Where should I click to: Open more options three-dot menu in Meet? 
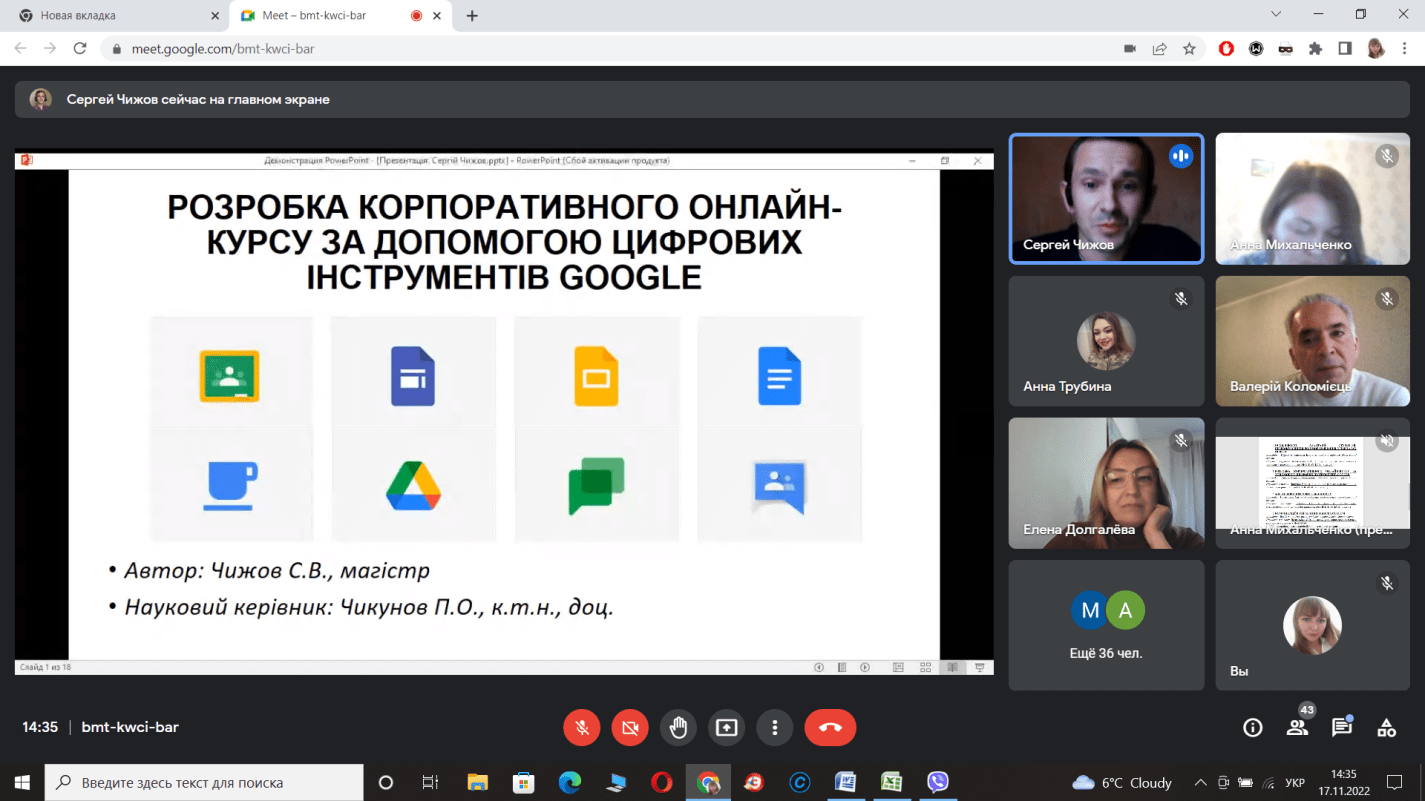774,728
